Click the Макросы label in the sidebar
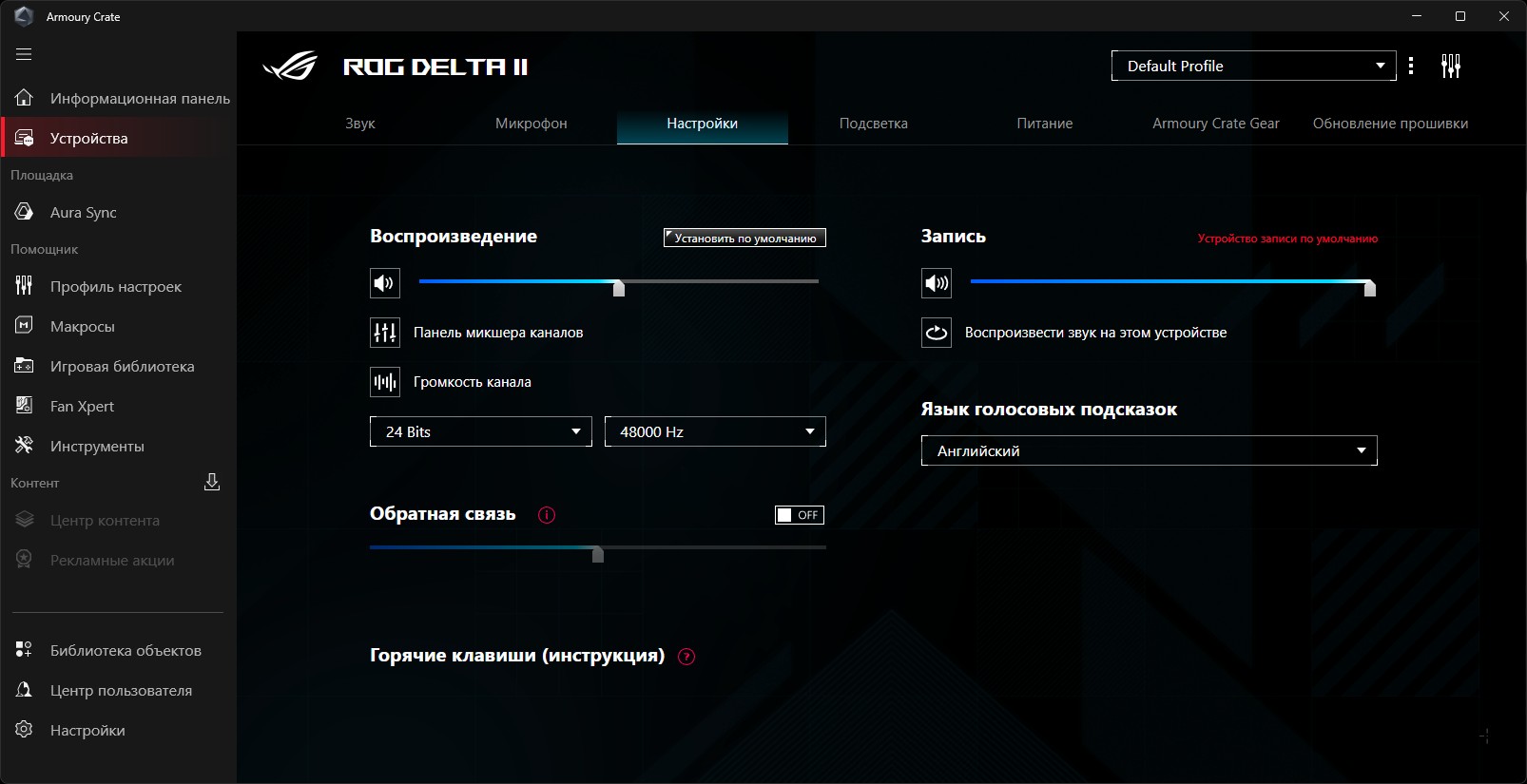This screenshot has height=784, width=1527. coord(83,326)
